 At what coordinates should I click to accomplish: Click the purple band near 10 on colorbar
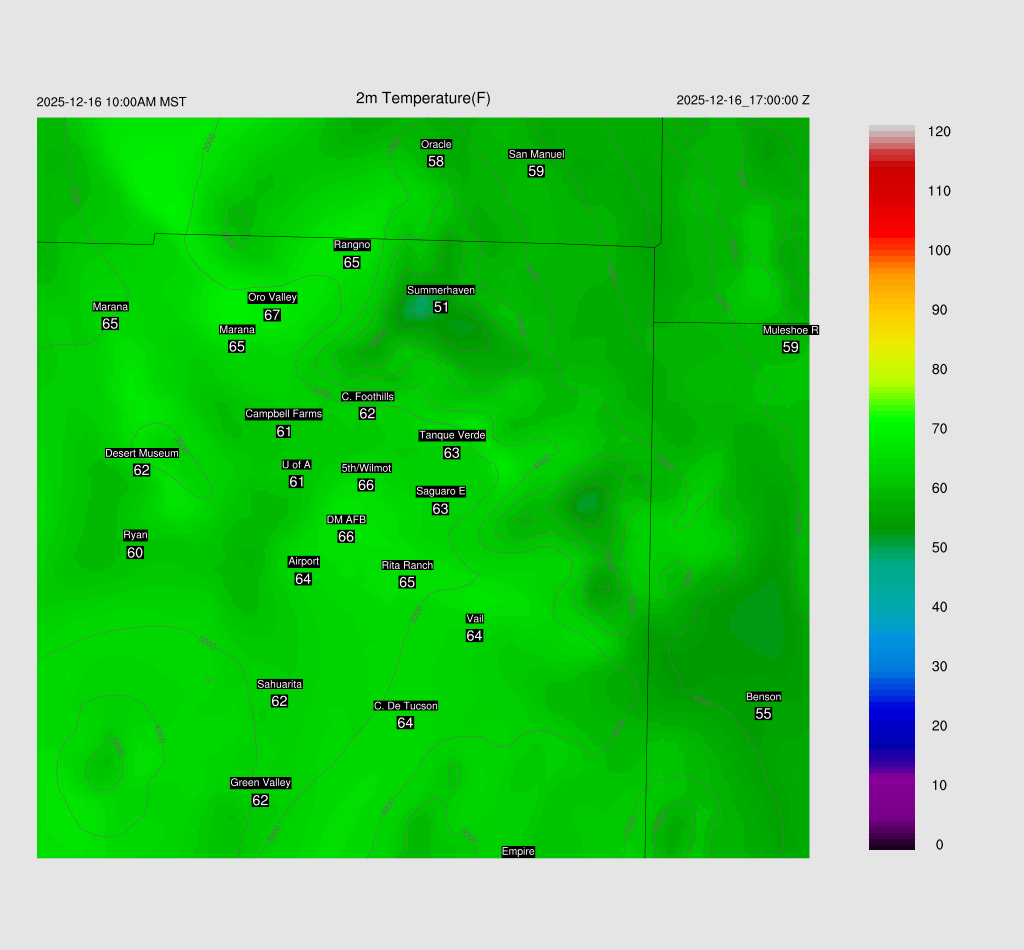point(891,785)
